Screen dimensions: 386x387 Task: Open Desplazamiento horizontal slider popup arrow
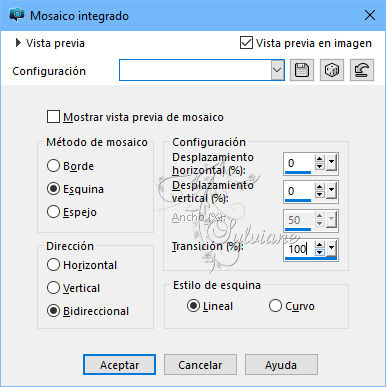click(331, 163)
